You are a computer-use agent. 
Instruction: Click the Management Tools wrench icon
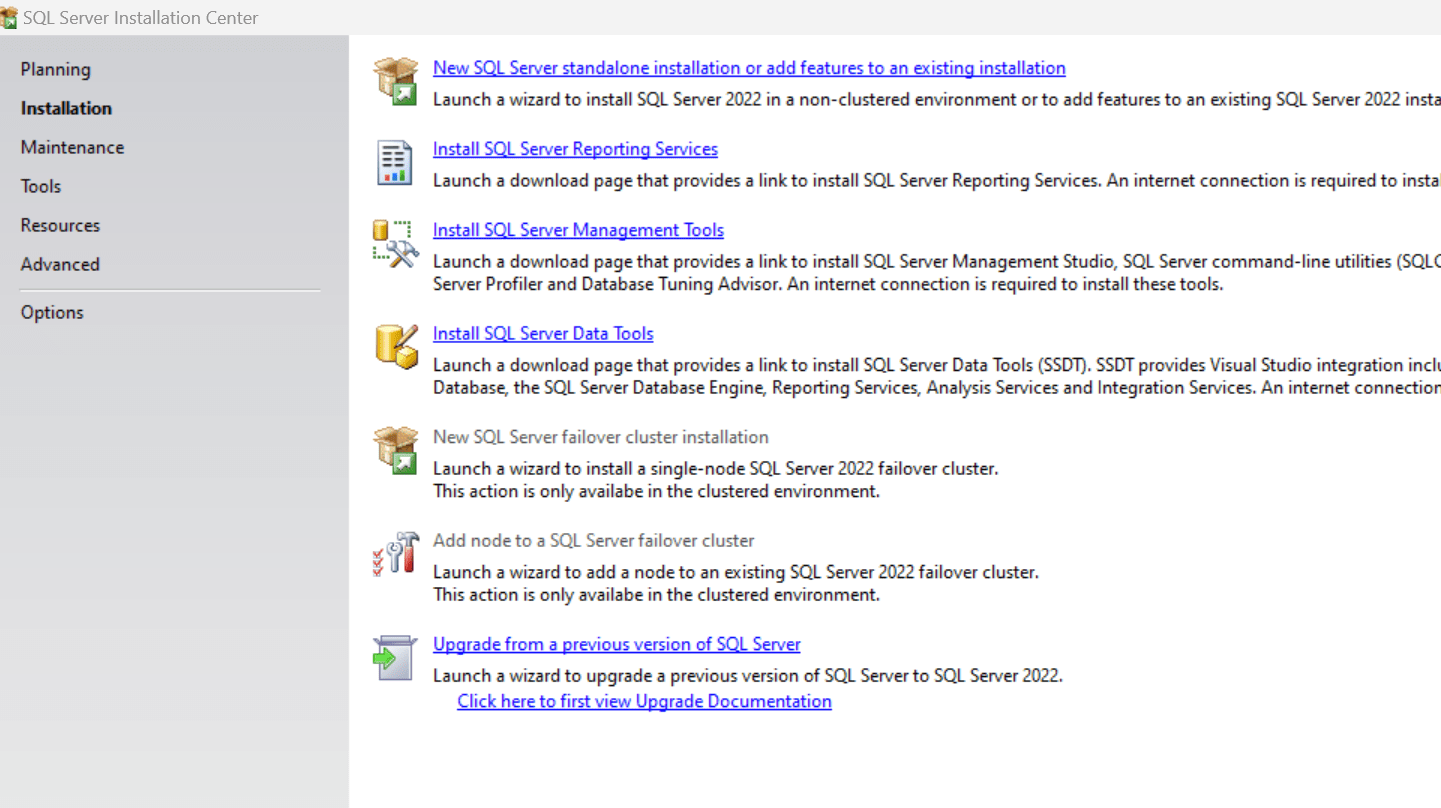[x=395, y=243]
